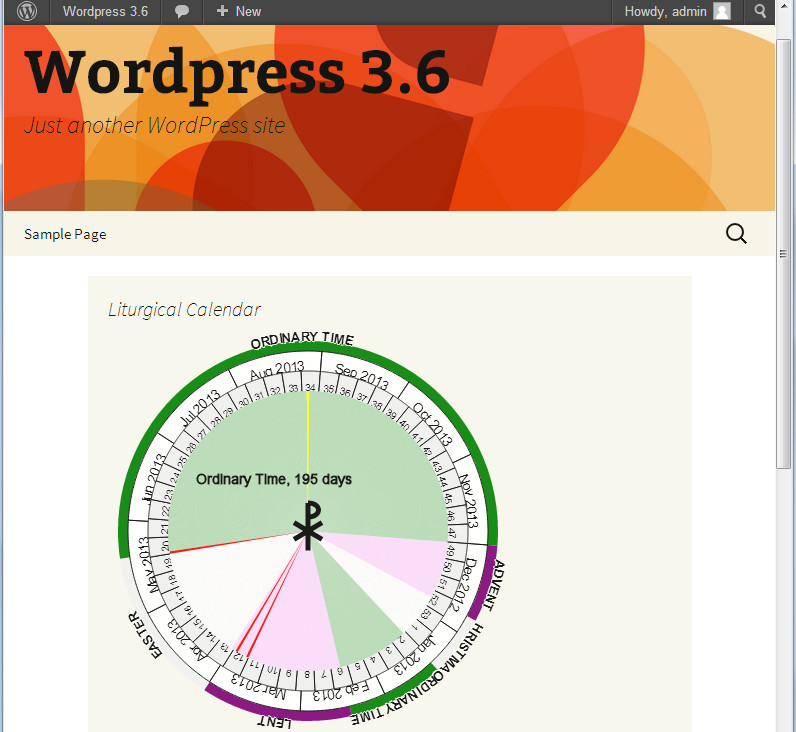
Task: Click week 34 on the calendar ring
Action: tap(310, 387)
